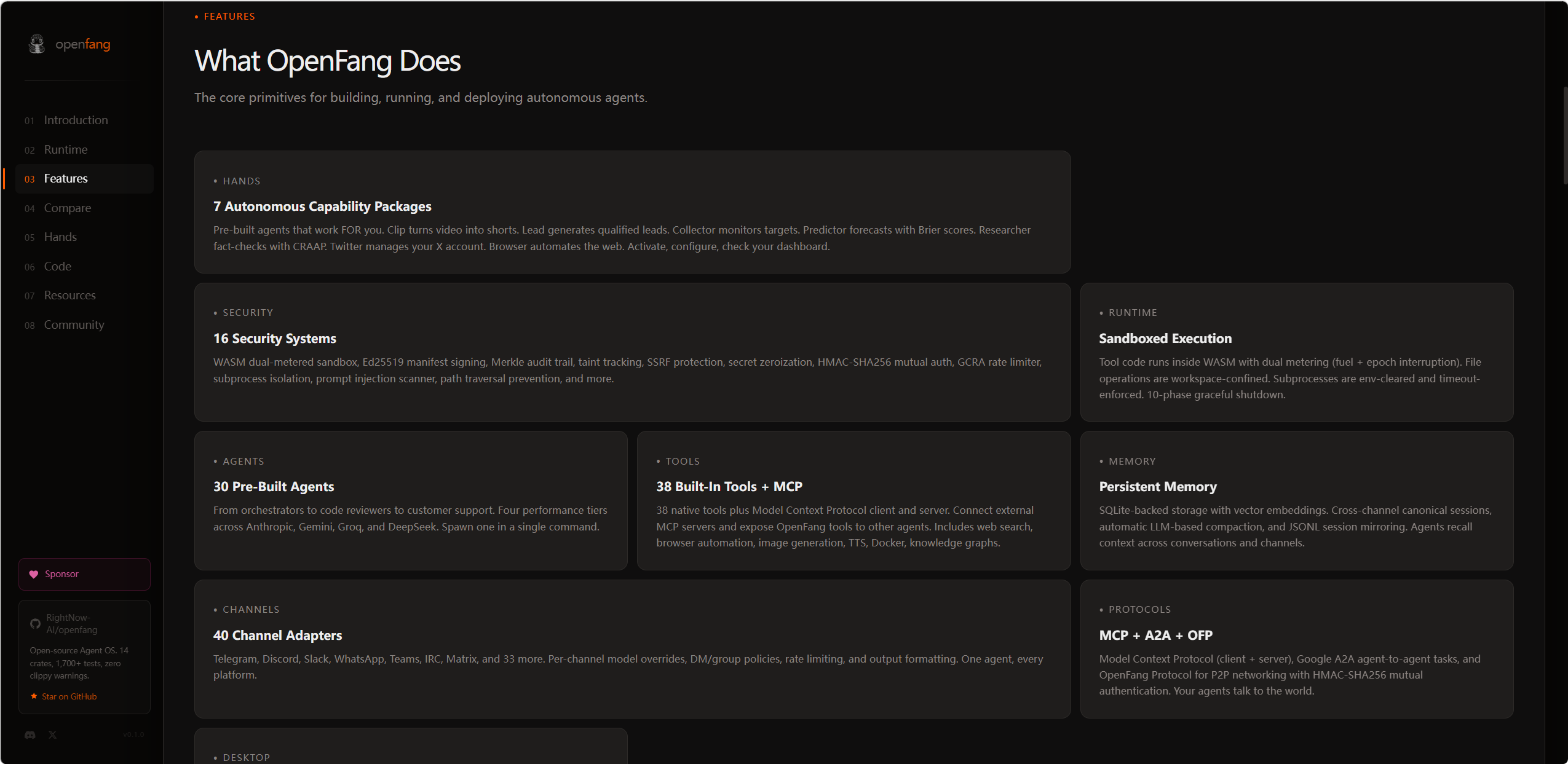This screenshot has height=764, width=1568.
Task: Follow the Star on GitHub link
Action: 69,696
